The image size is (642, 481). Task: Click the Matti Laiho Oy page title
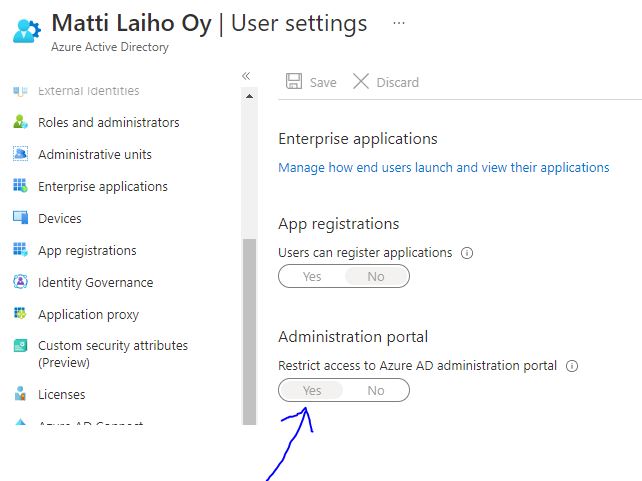click(131, 23)
